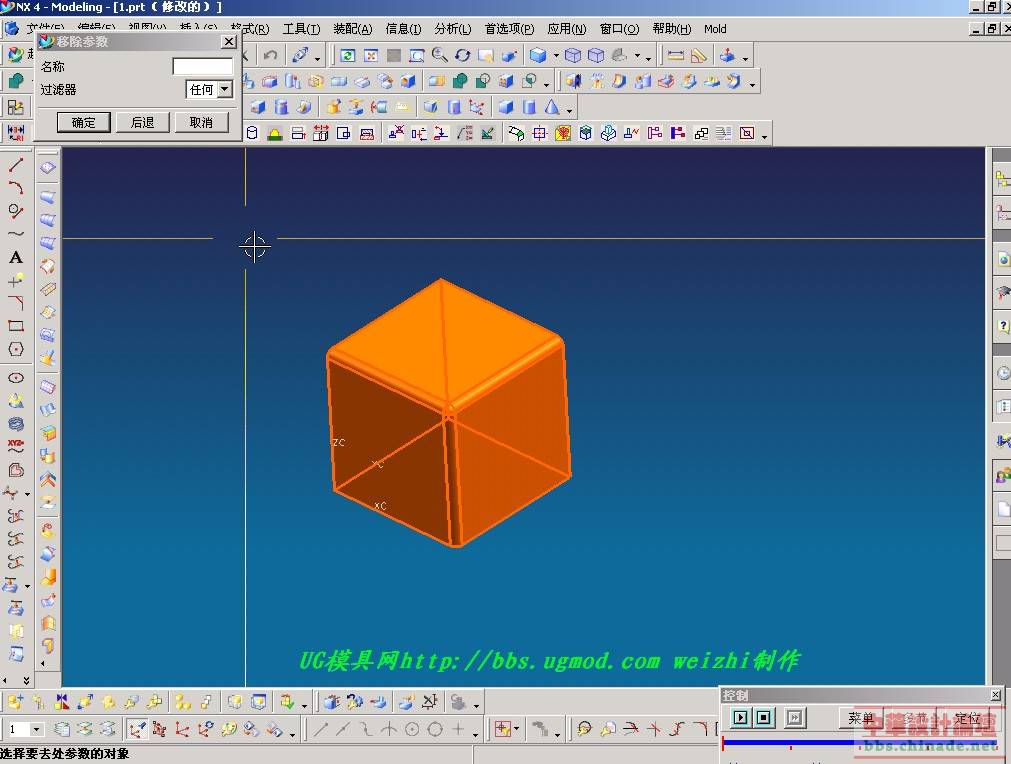The height and width of the screenshot is (764, 1011).
Task: Click the play button in control panel
Action: (x=740, y=717)
